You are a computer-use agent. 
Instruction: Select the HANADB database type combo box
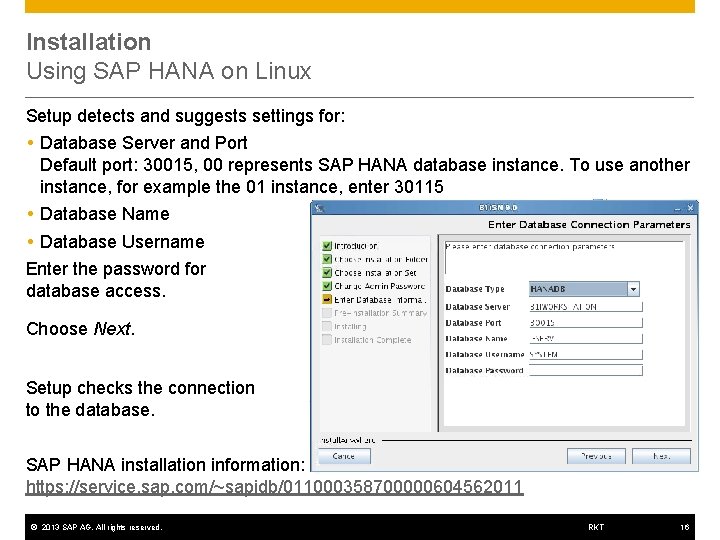tap(584, 289)
